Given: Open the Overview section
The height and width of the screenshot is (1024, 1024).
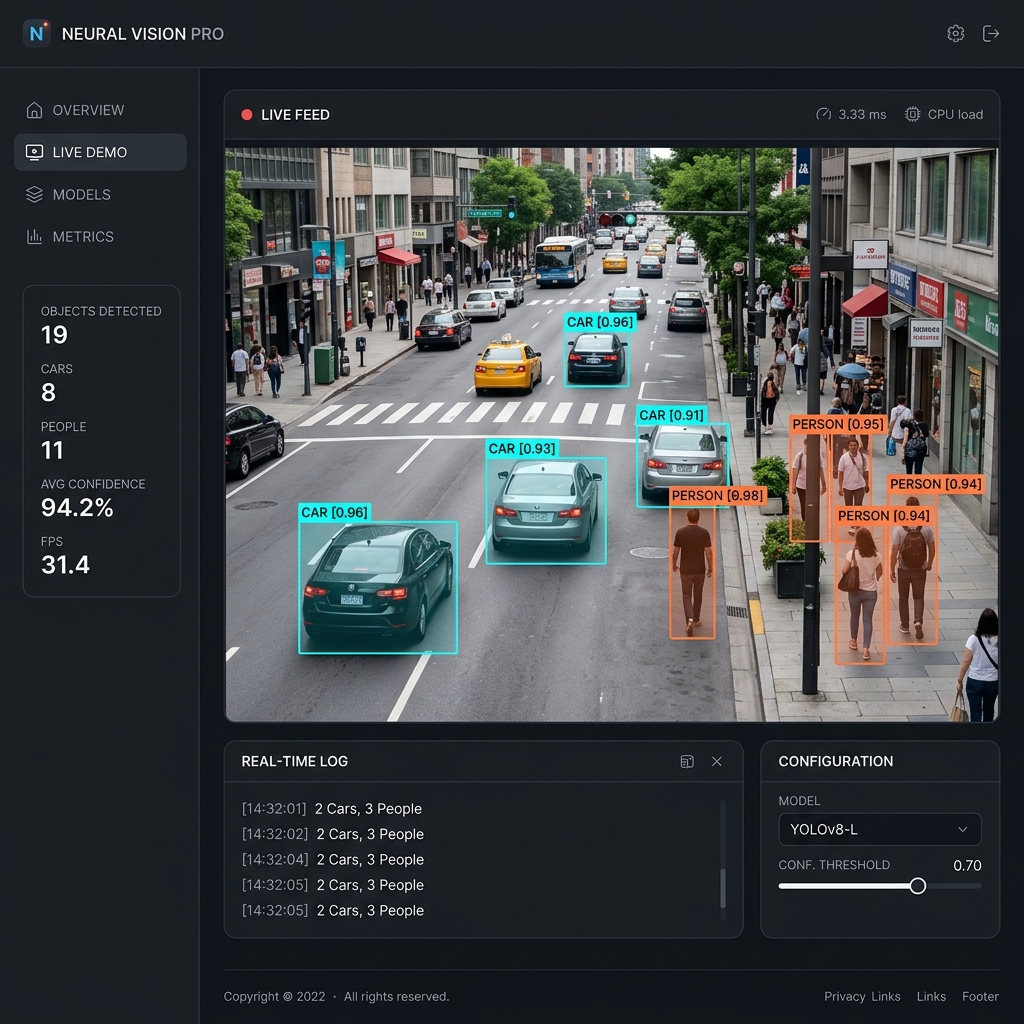Looking at the screenshot, I should [x=101, y=110].
